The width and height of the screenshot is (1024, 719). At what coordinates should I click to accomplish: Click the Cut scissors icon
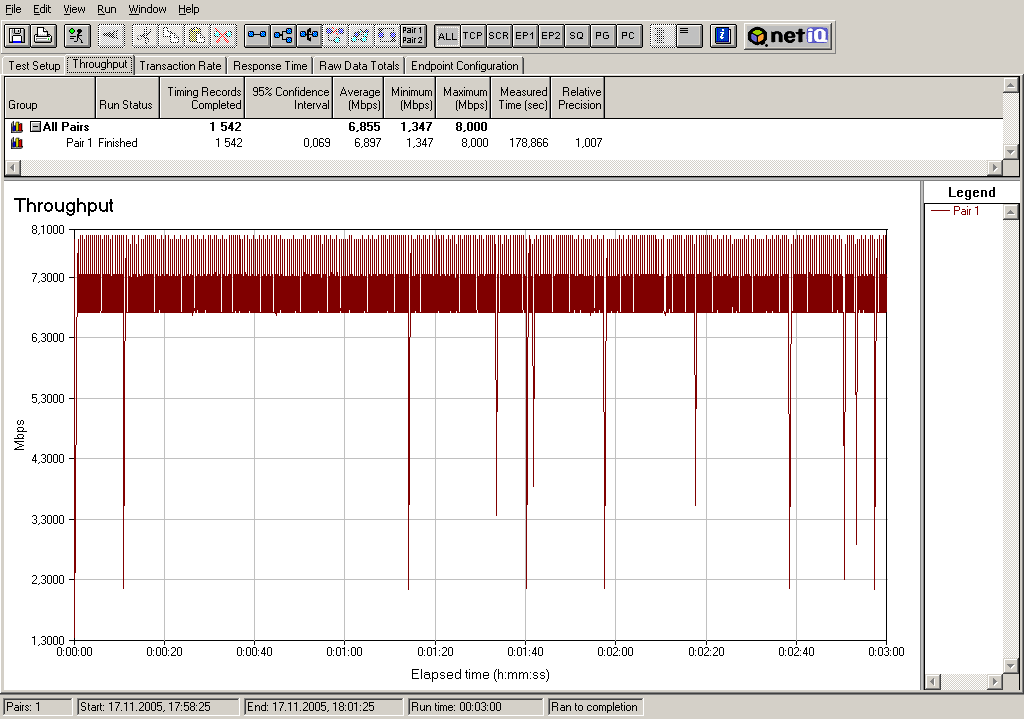(146, 36)
